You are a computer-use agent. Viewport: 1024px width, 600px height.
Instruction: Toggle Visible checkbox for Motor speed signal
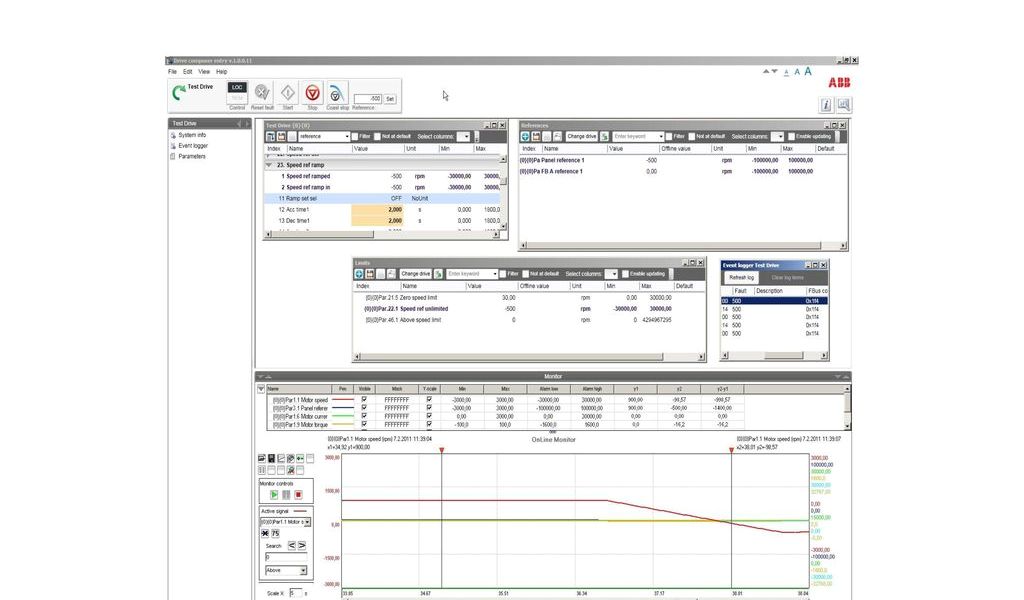pos(364,399)
